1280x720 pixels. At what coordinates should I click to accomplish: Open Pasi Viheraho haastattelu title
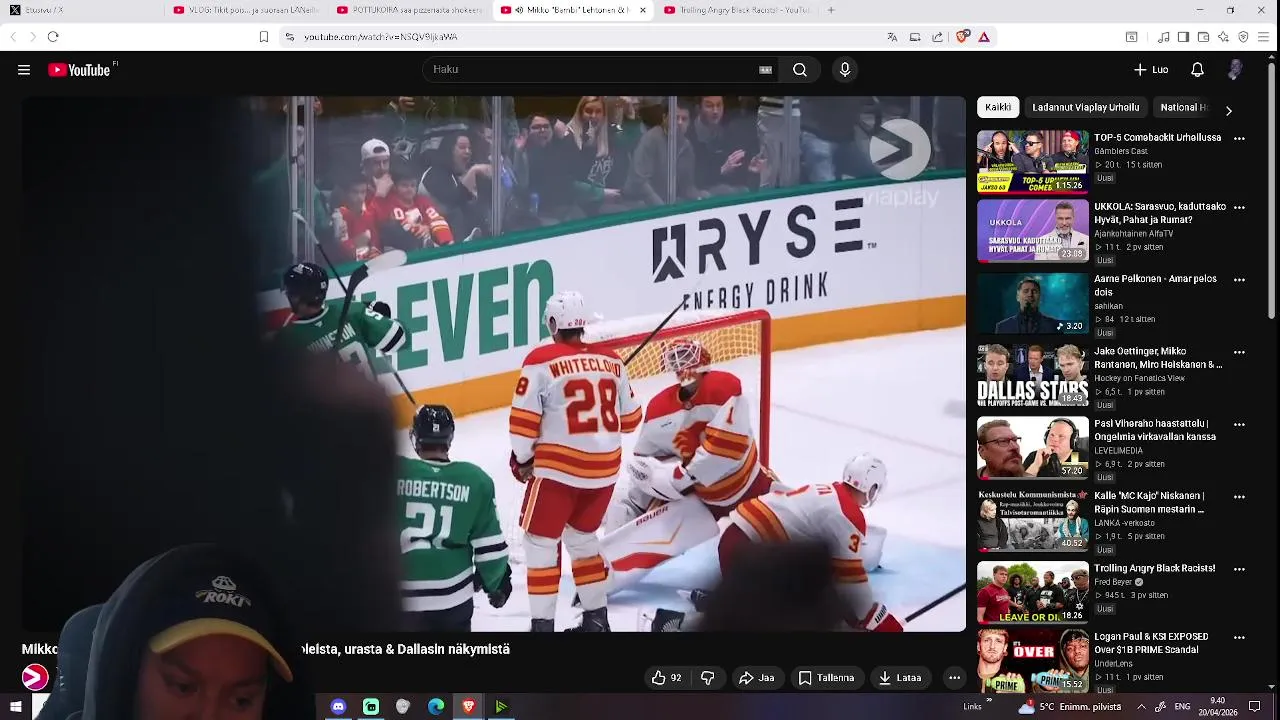[1155, 430]
